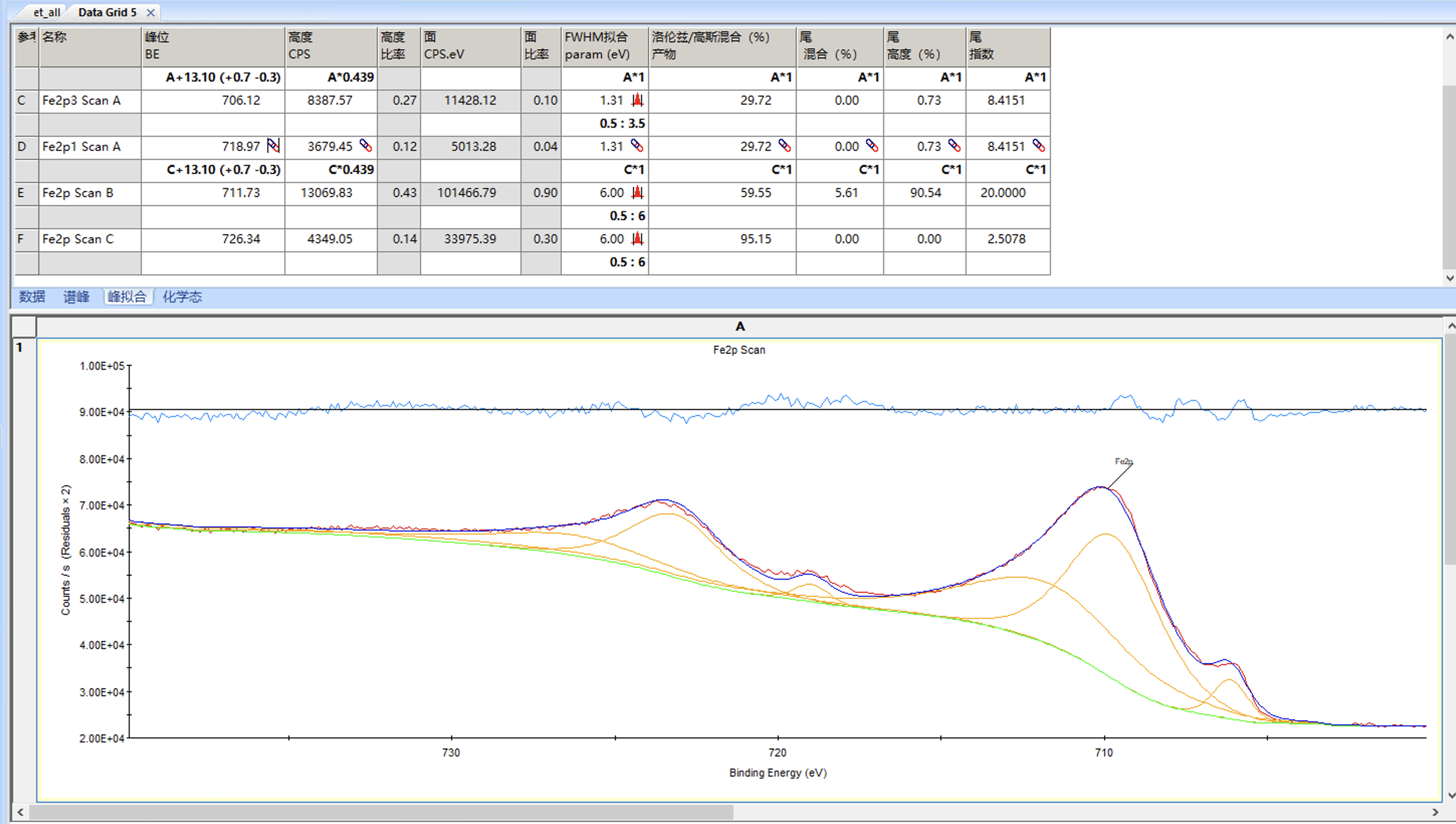This screenshot has width=1456, height=824.
Task: Open the 数据 tab
Action: [x=32, y=296]
